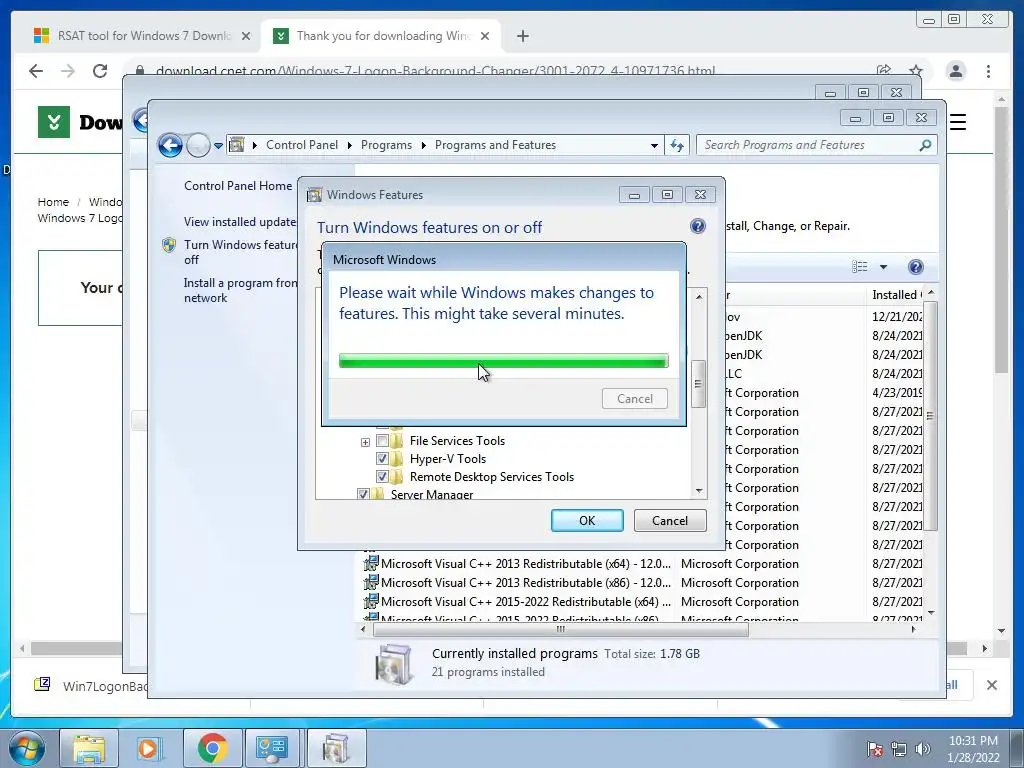Open the website hamburger menu
This screenshot has width=1024, height=768.
[957, 121]
